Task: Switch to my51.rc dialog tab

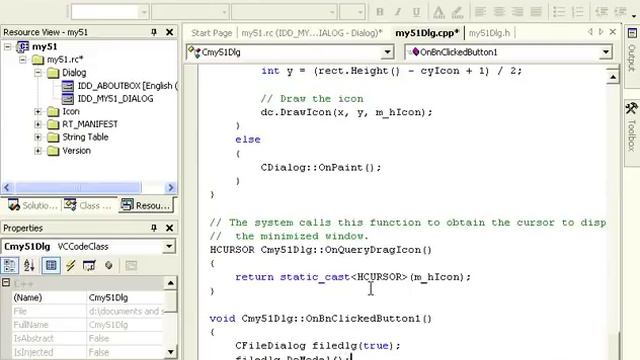Action: pyautogui.click(x=311, y=33)
